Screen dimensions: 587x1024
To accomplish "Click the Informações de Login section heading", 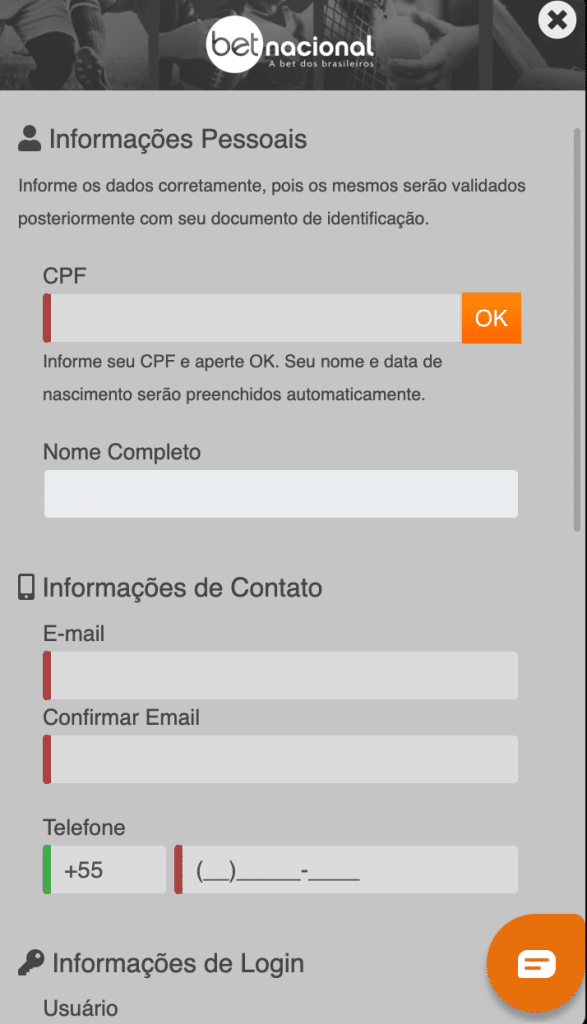I will (x=178, y=963).
